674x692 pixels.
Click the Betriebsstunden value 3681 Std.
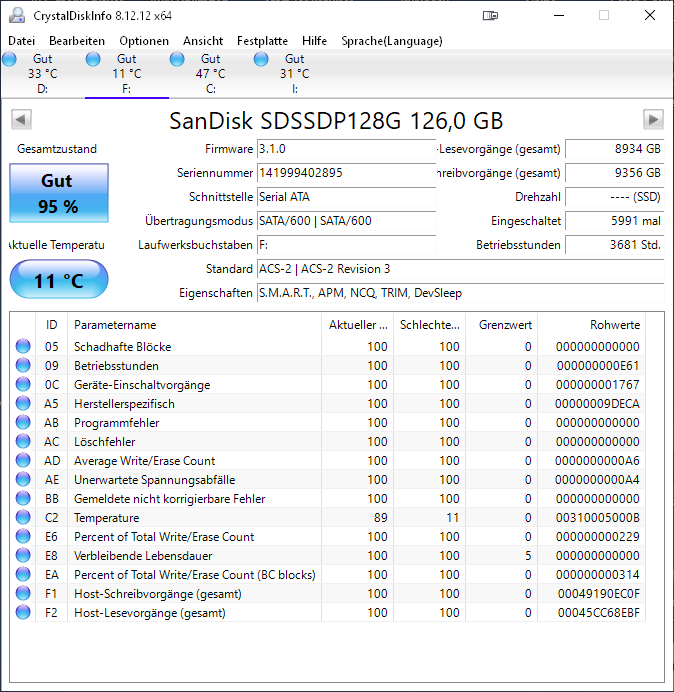pos(614,244)
